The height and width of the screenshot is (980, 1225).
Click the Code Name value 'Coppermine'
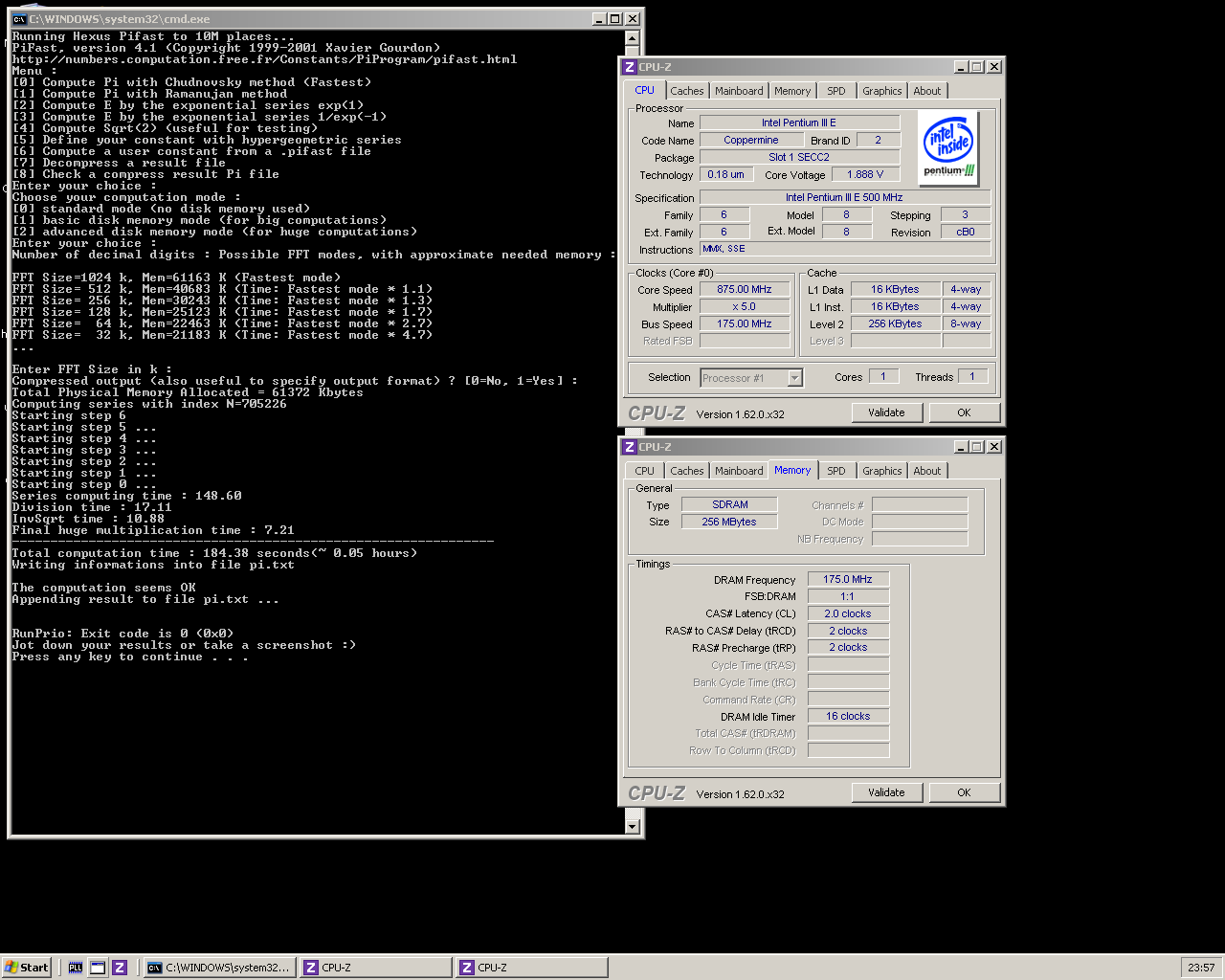[751, 140]
